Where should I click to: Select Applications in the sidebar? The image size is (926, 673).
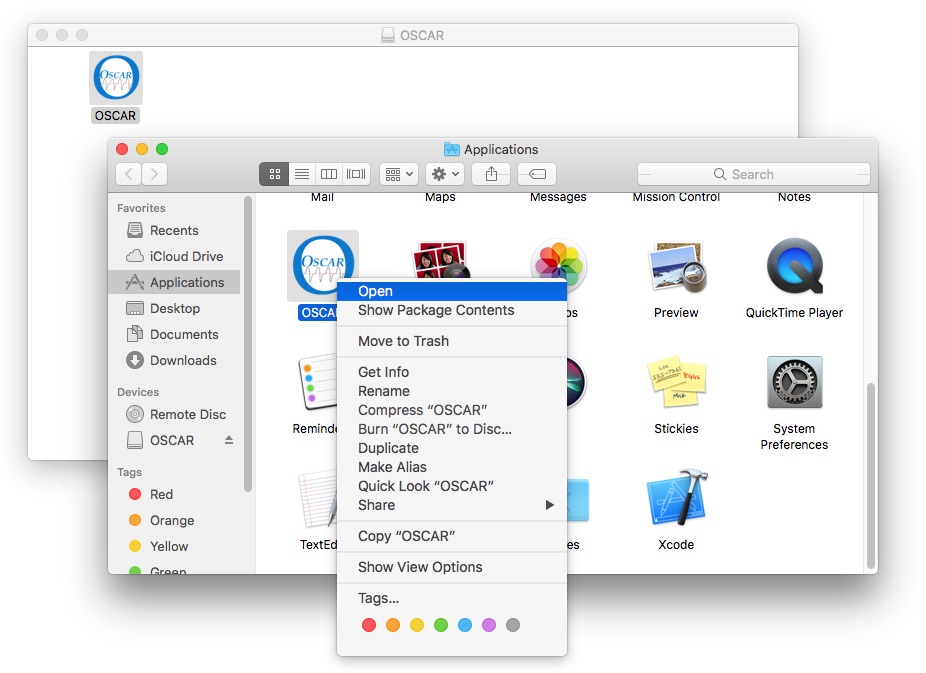174,282
